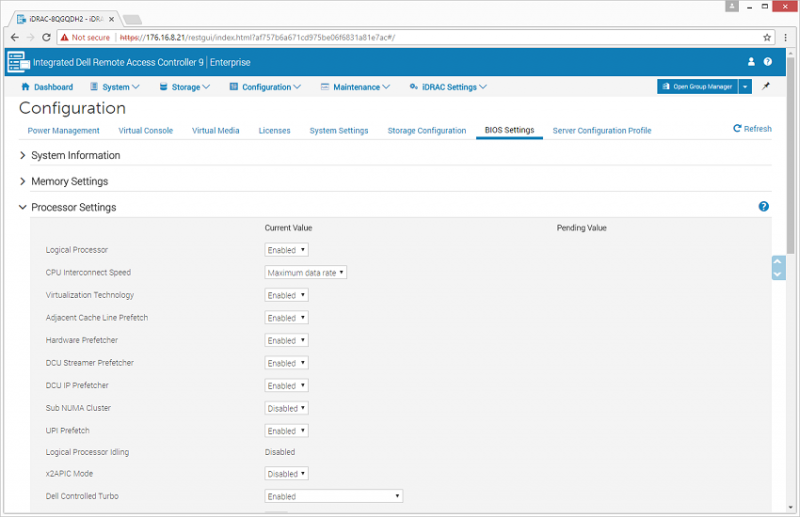Image resolution: width=800 pixels, height=517 pixels.
Task: Click the Open Group Manager button
Action: point(697,87)
